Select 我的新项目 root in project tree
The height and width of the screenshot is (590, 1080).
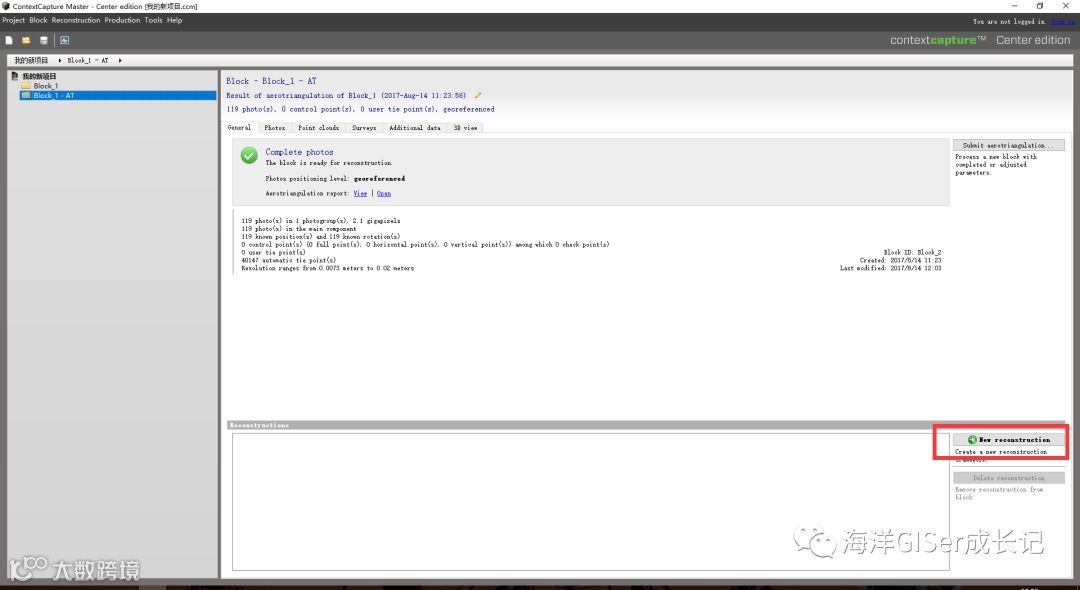click(39, 76)
